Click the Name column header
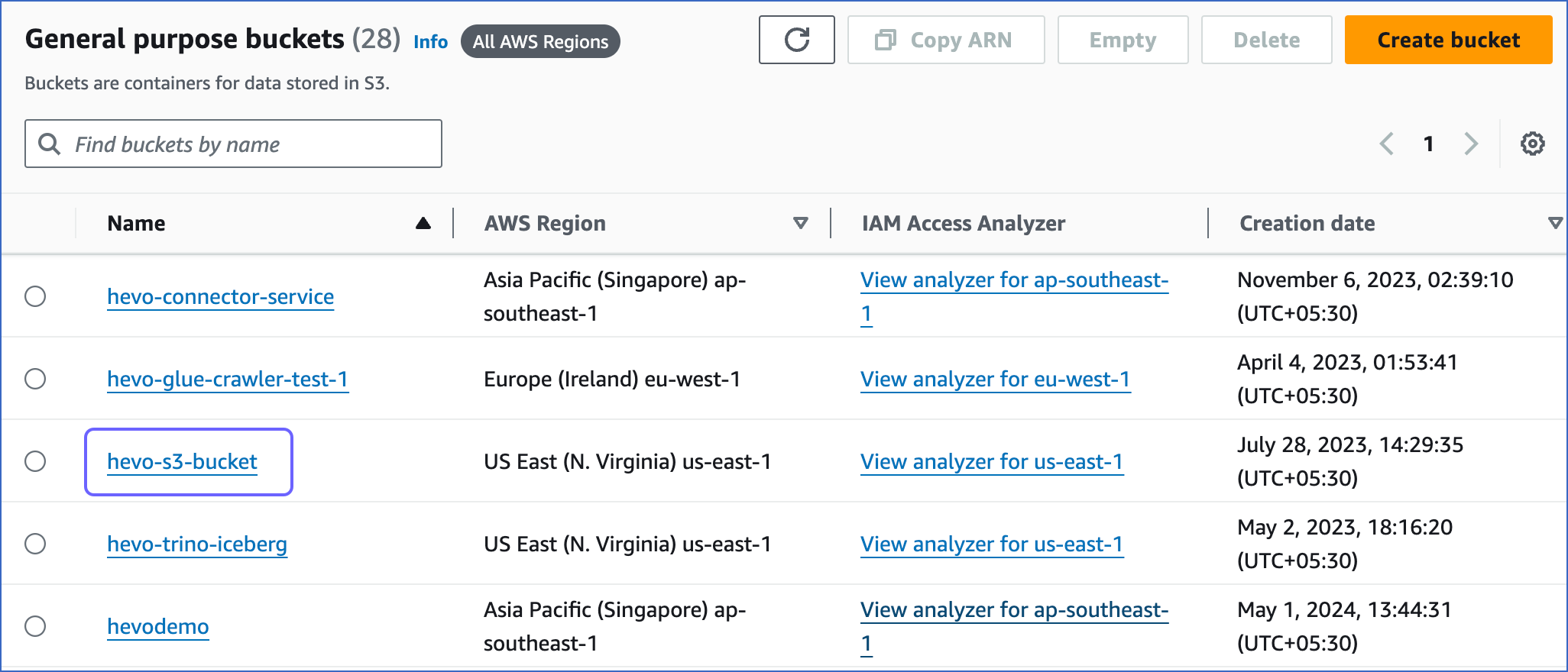The width and height of the screenshot is (1568, 672). [x=136, y=223]
